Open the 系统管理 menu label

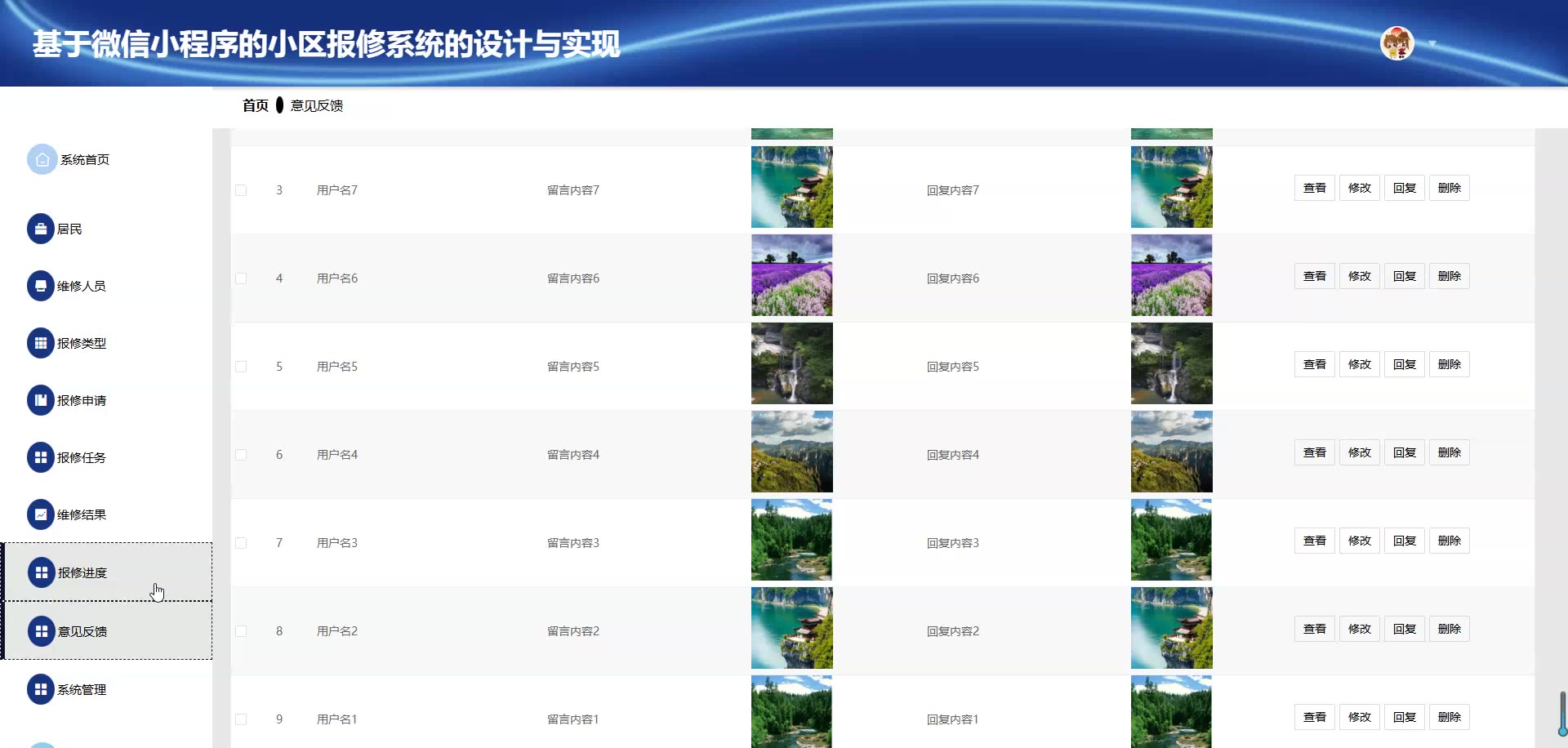pos(82,689)
